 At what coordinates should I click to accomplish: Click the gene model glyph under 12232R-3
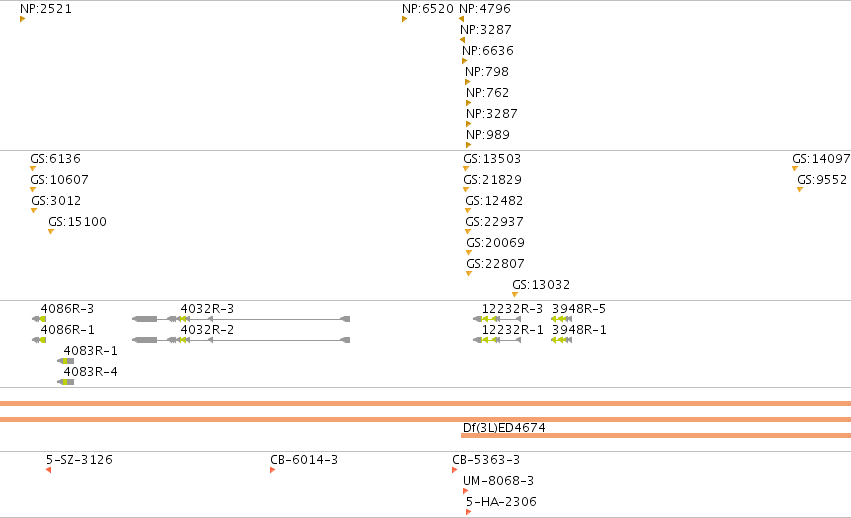click(497, 319)
